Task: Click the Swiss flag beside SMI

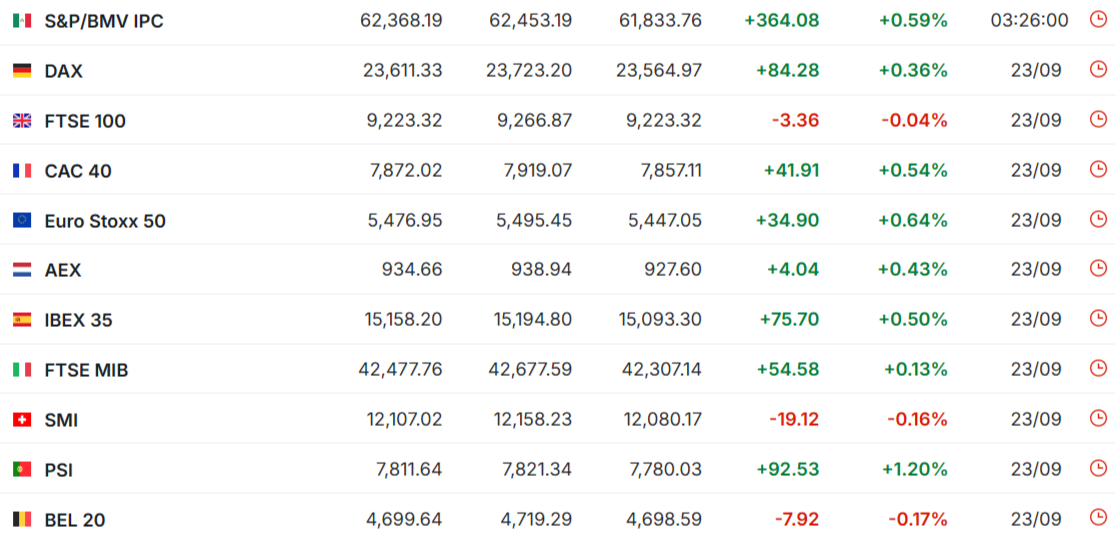Action: click(x=22, y=420)
